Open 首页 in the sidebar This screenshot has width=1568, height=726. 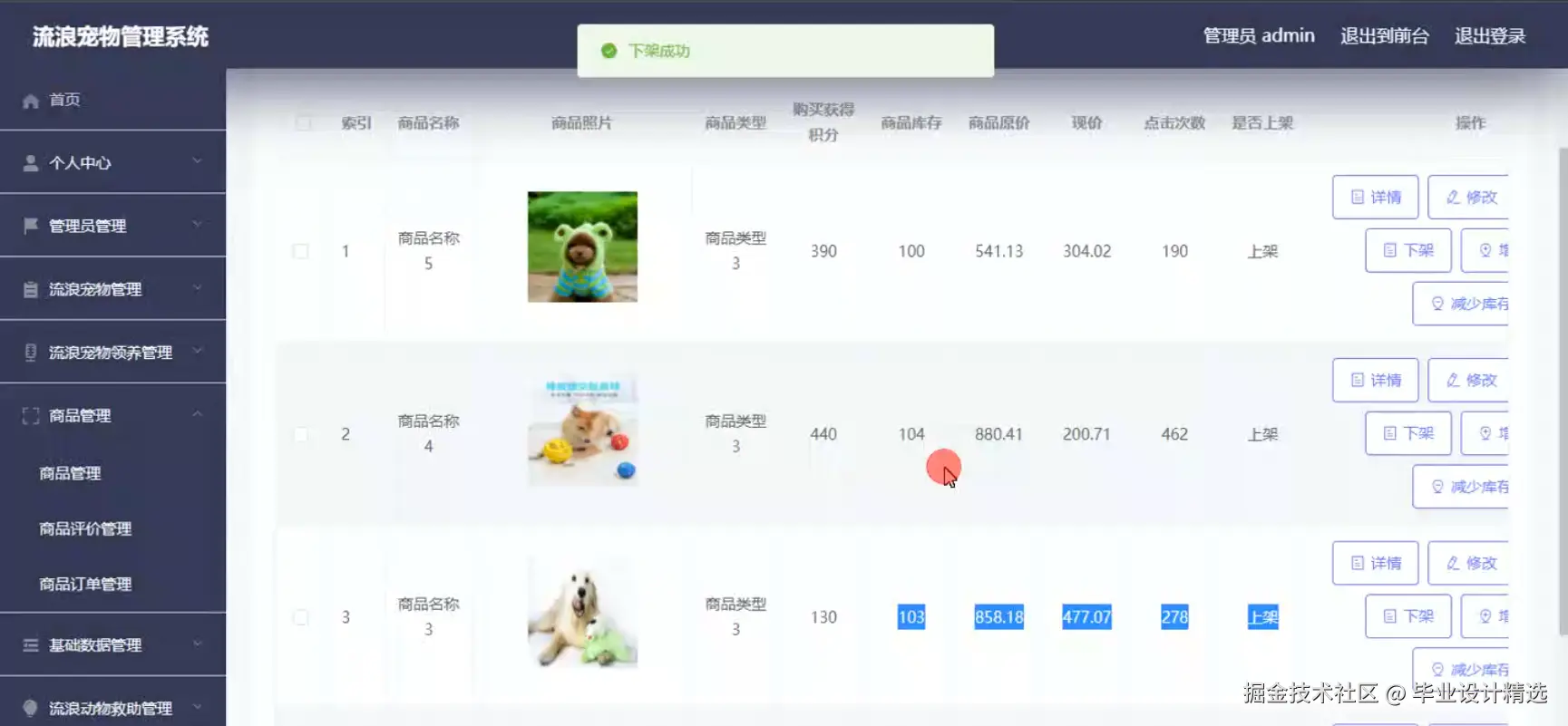[x=112, y=100]
